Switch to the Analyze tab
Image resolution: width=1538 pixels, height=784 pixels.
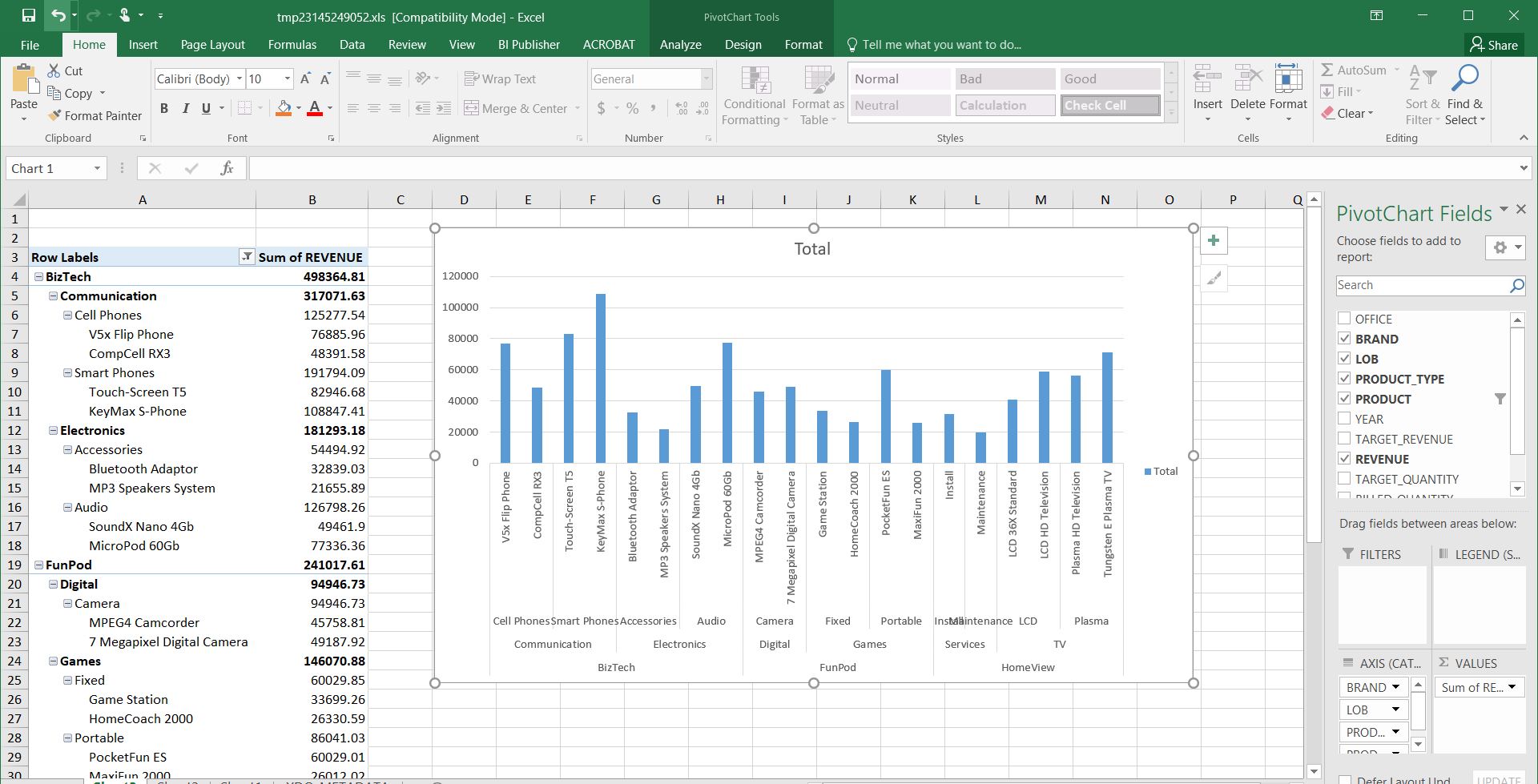tap(680, 45)
